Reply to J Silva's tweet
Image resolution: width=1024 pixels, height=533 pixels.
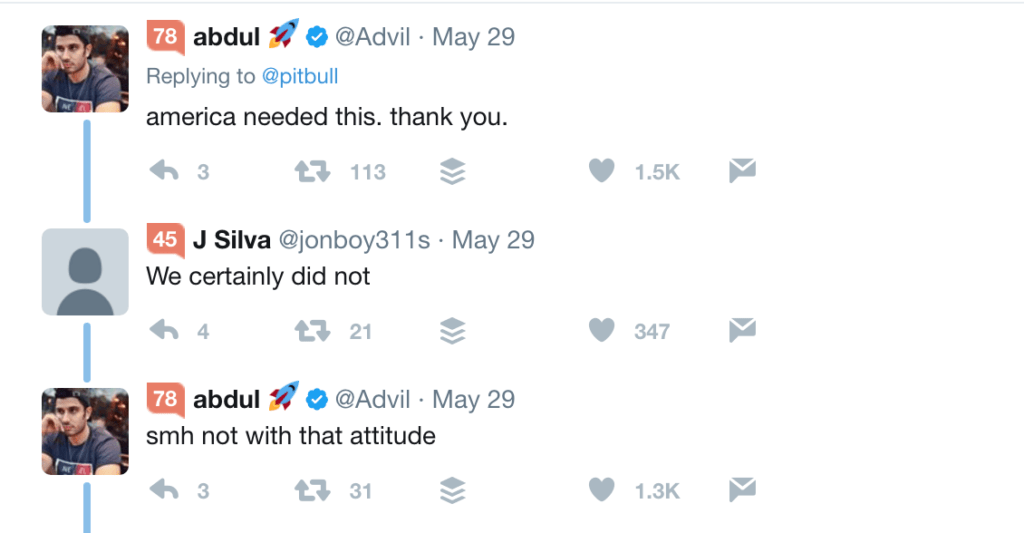[x=164, y=331]
